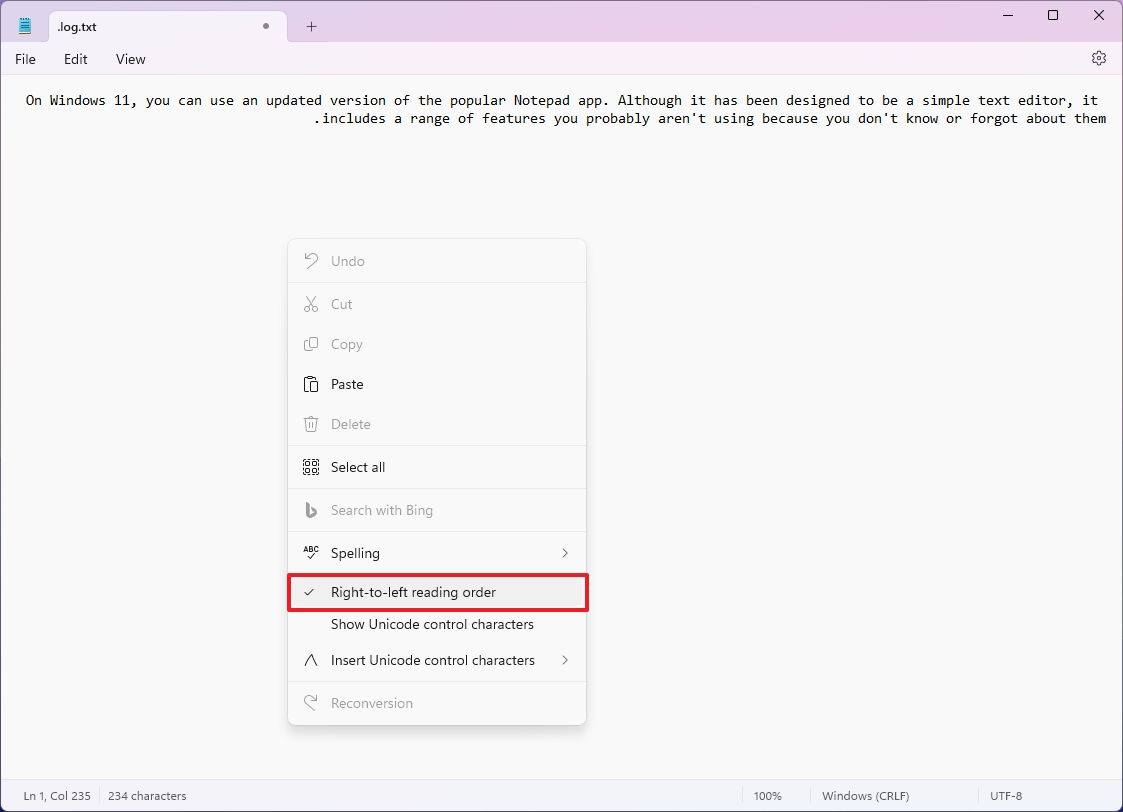1123x812 pixels.
Task: Open a new tab with the plus button
Action: 310,26
